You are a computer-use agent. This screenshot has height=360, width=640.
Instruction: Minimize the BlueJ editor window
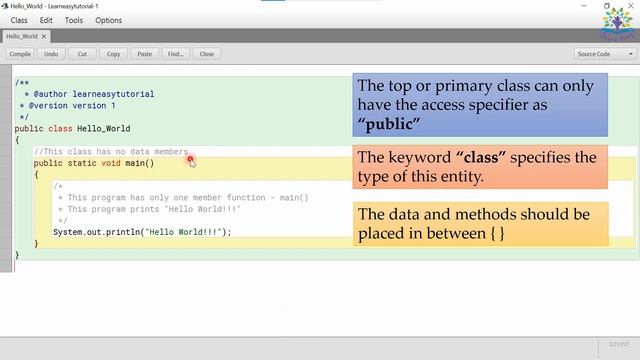[584, 6]
